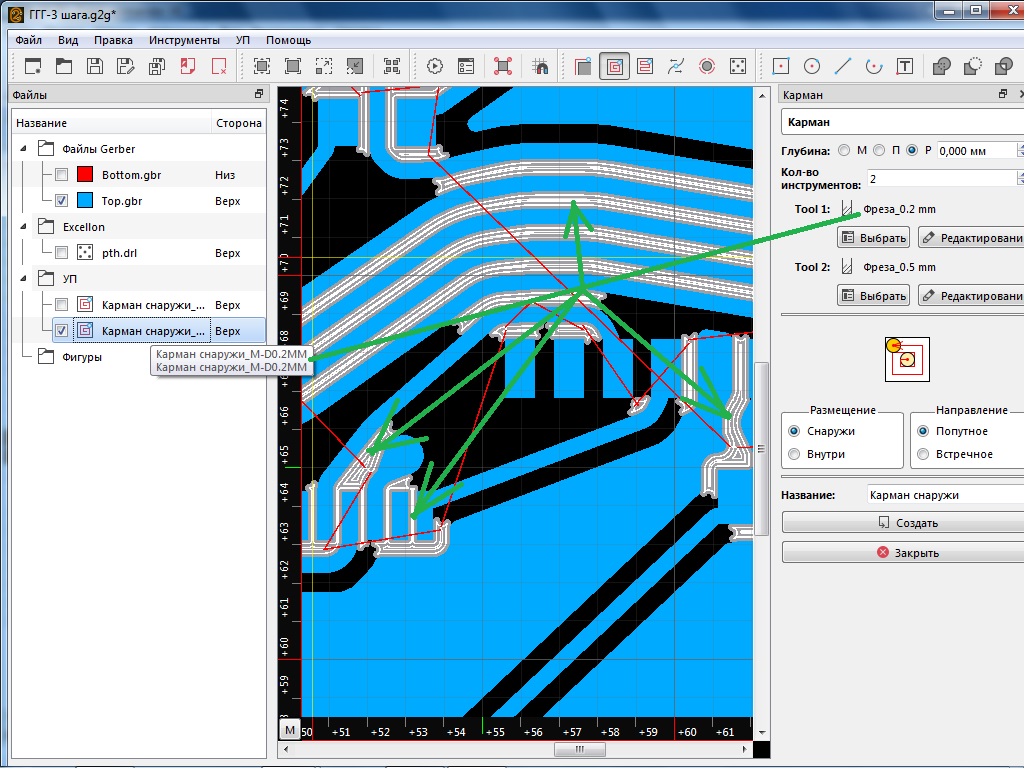Viewport: 1032px width, 774px height.
Task: Click Выбрать button for Tool 1
Action: pos(873,239)
